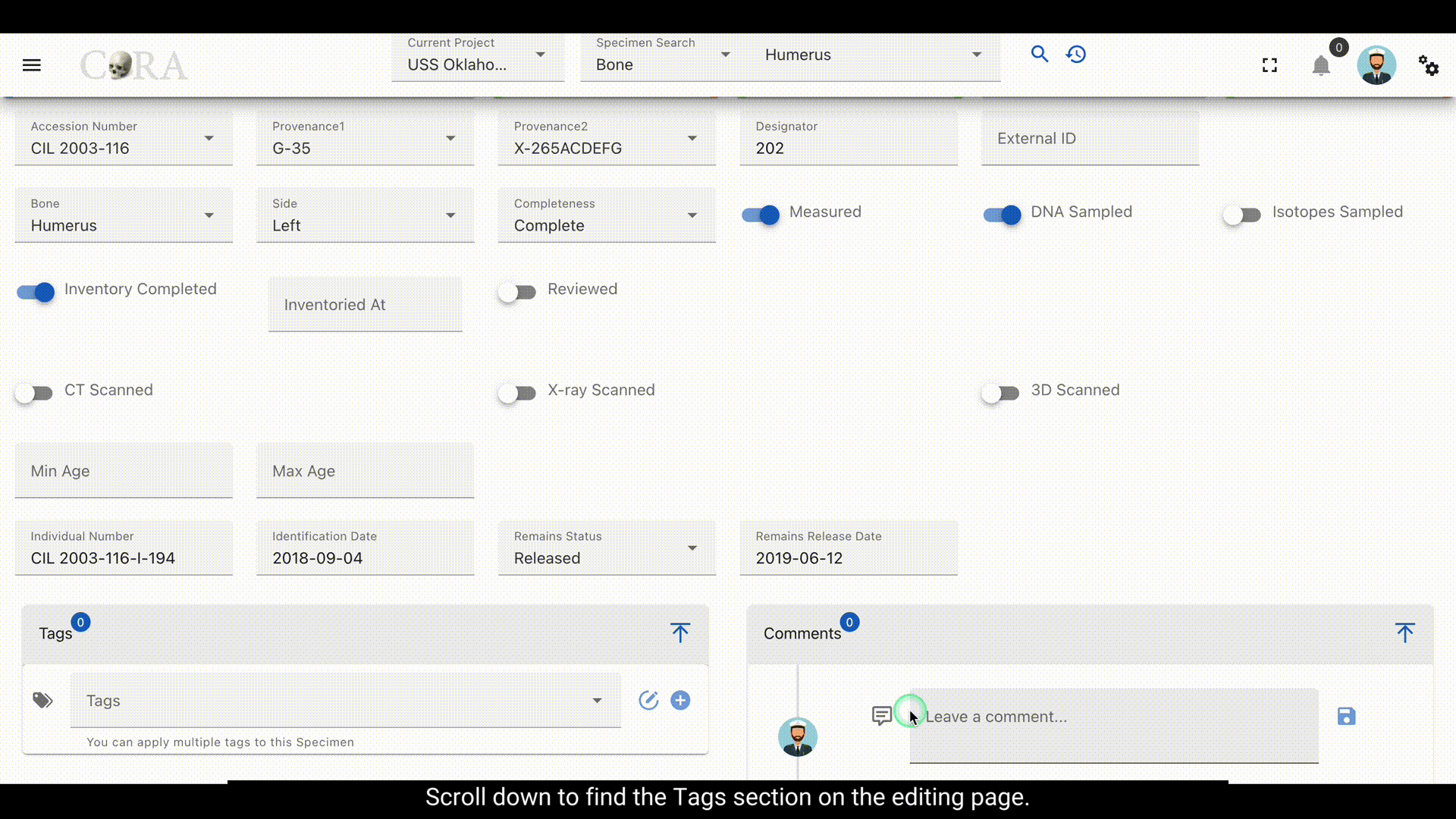Enable the 3D Scanned switch
This screenshot has width=1456, height=819.
[x=1000, y=393]
